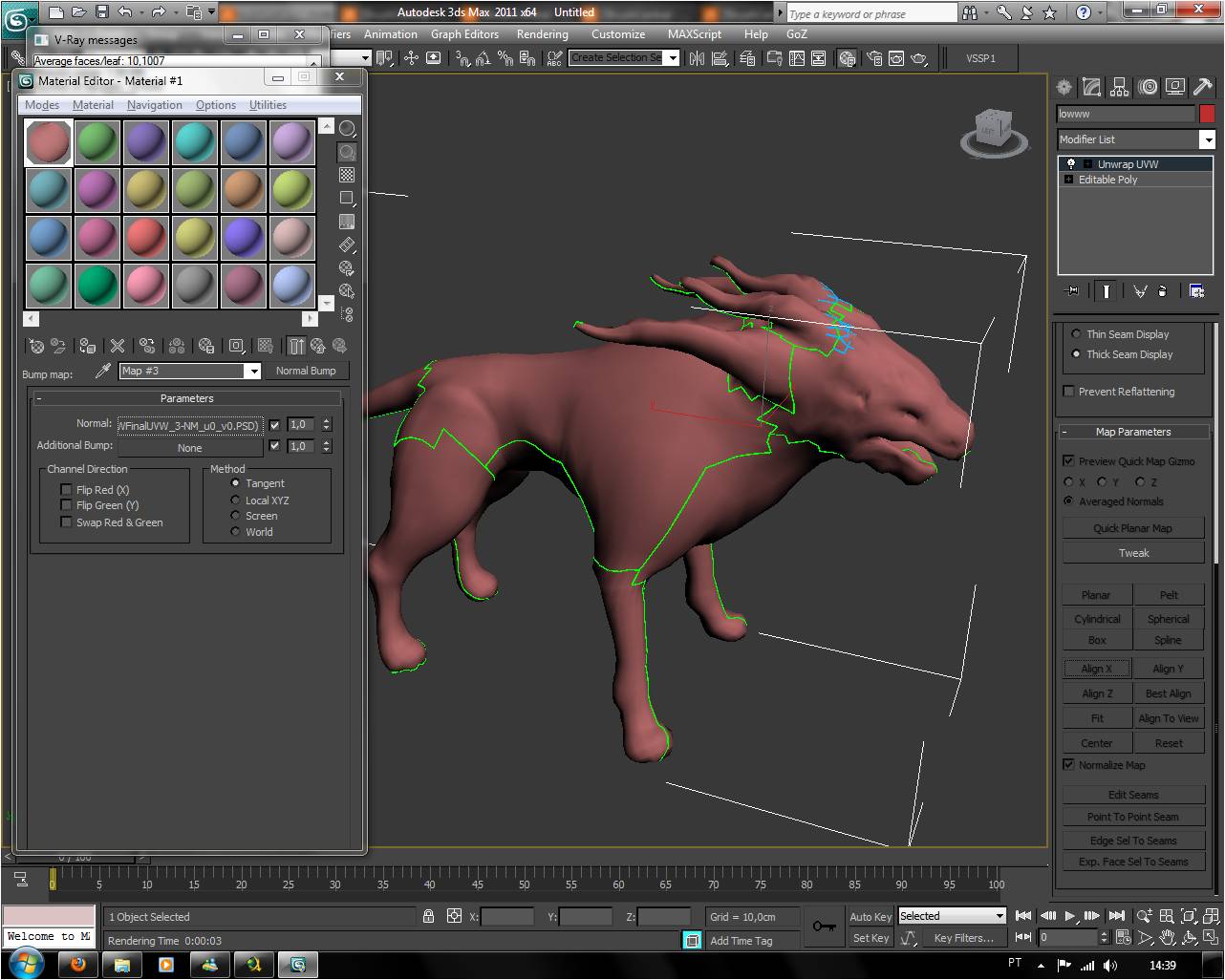Open the Sample Type flyout in Material Editor

[x=348, y=129]
